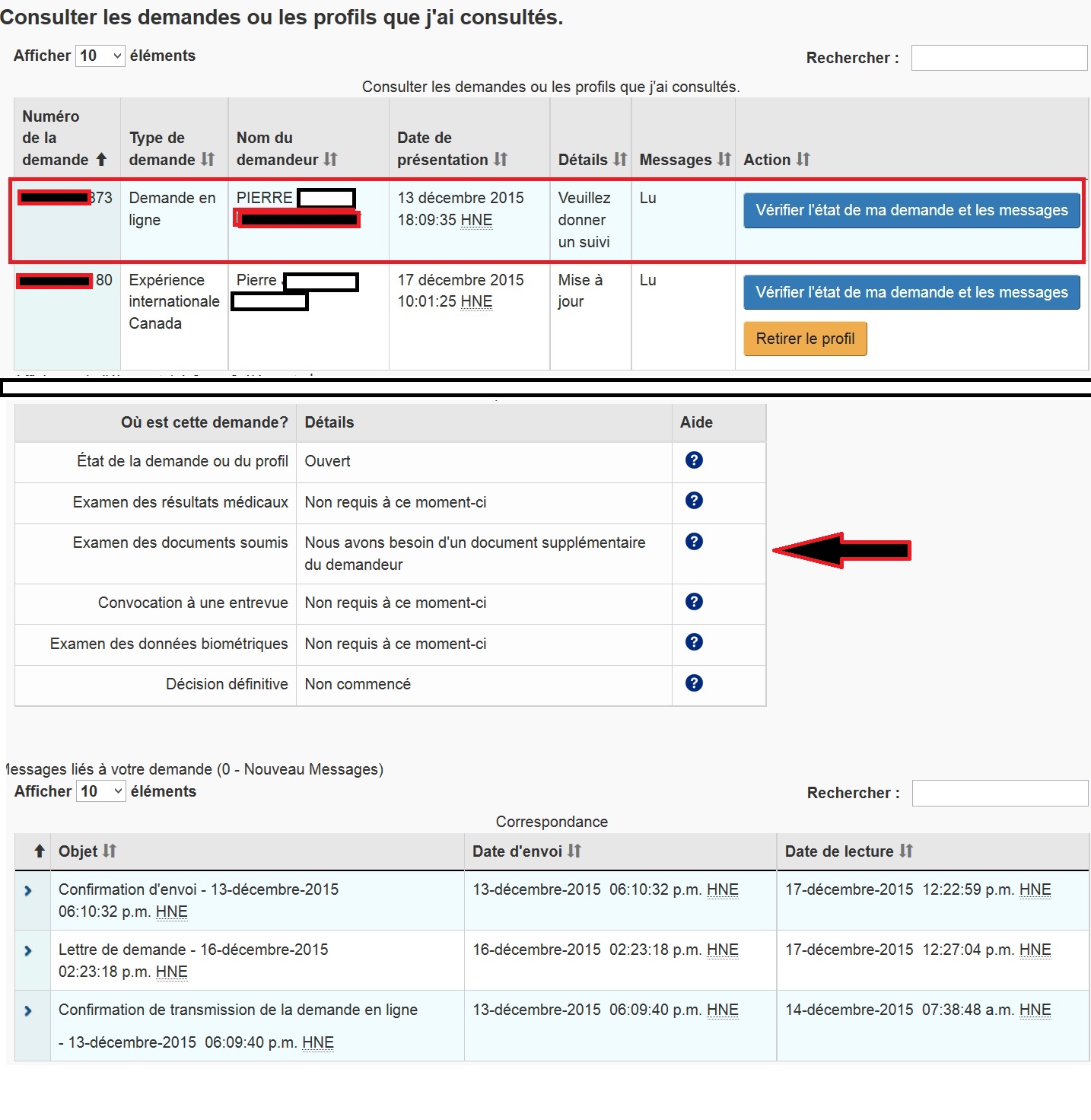The width and height of the screenshot is (1091, 1120).
Task: Click help icon for État de la demande
Action: 693,460
